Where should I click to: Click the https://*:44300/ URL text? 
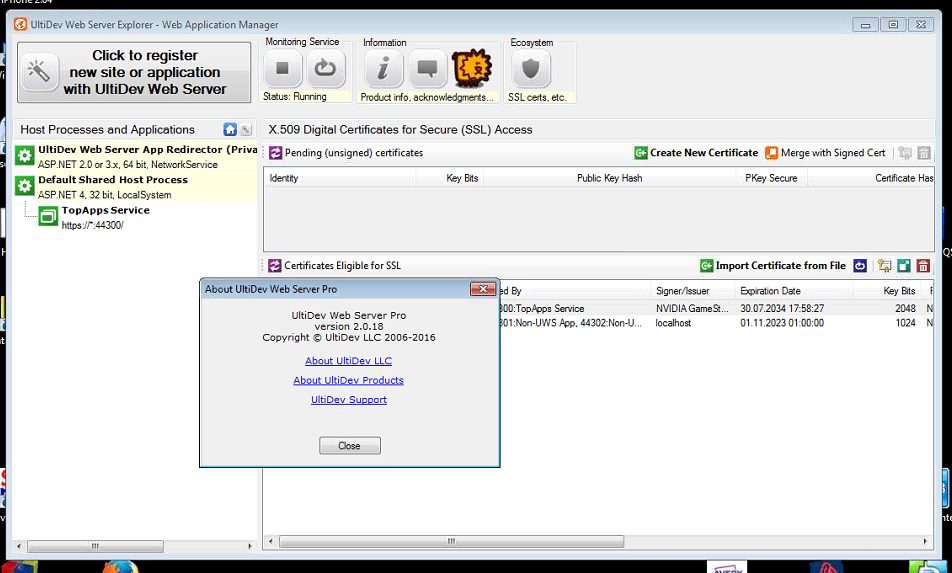coord(92,225)
